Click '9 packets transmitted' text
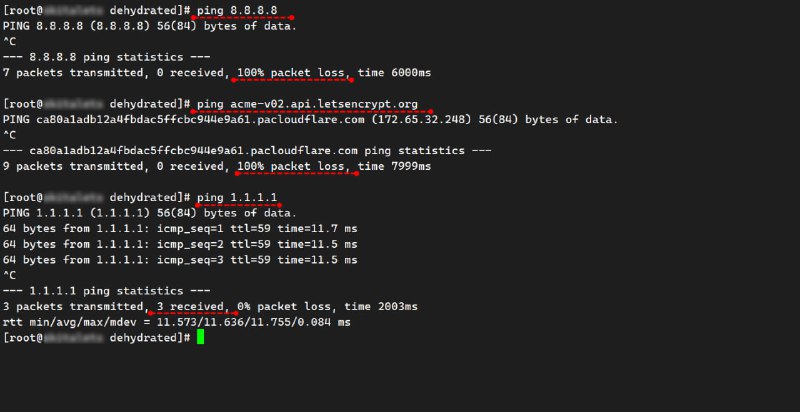This screenshot has width=800, height=412. 72,167
